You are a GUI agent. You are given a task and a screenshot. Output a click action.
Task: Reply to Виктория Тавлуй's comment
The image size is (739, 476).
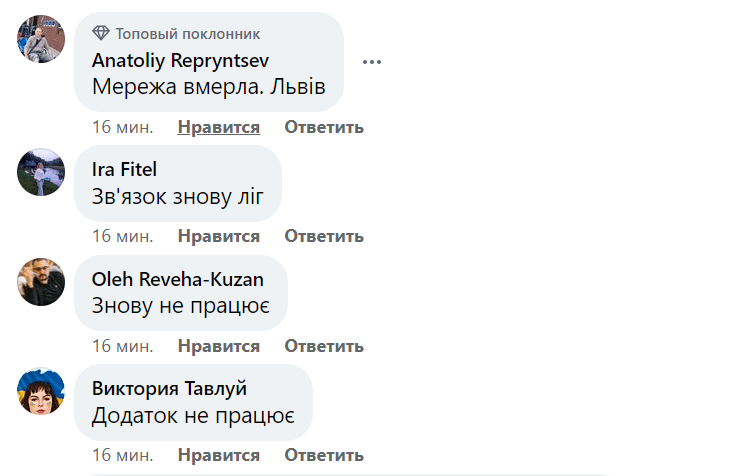pos(324,456)
